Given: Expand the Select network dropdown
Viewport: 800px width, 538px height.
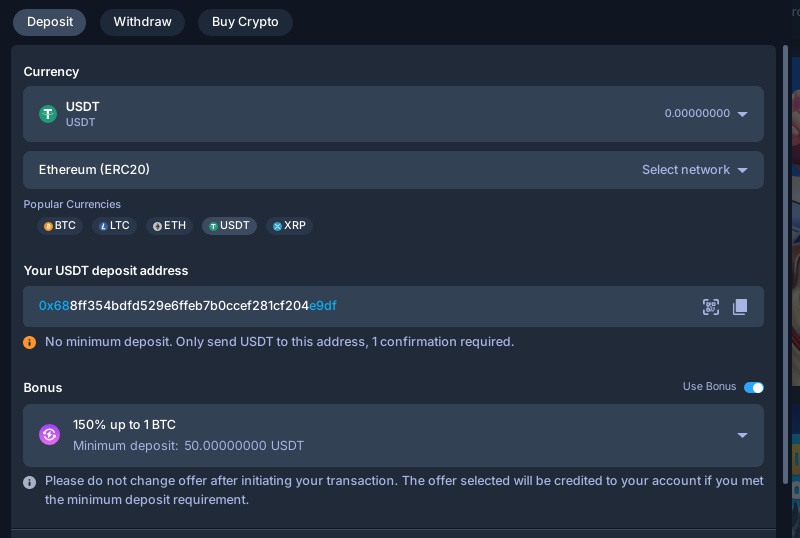Looking at the screenshot, I should pos(393,169).
